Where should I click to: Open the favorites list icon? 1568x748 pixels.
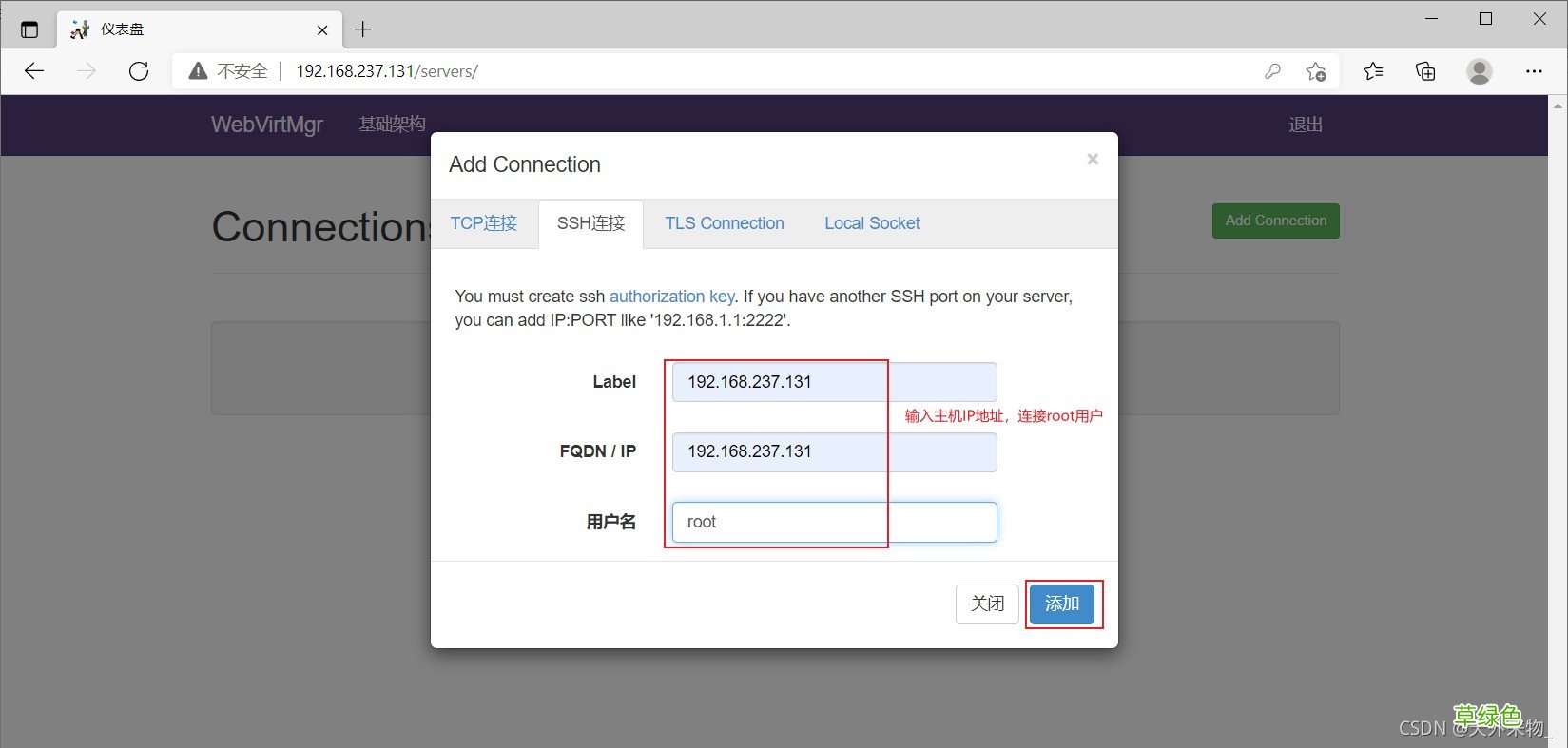point(1373,71)
